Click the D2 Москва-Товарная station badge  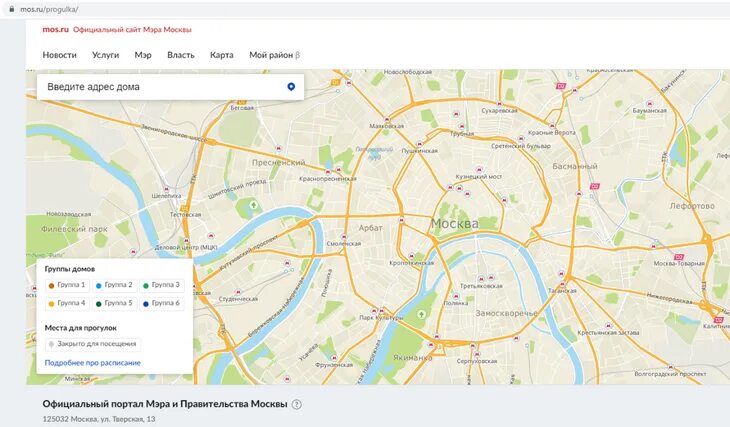click(679, 257)
